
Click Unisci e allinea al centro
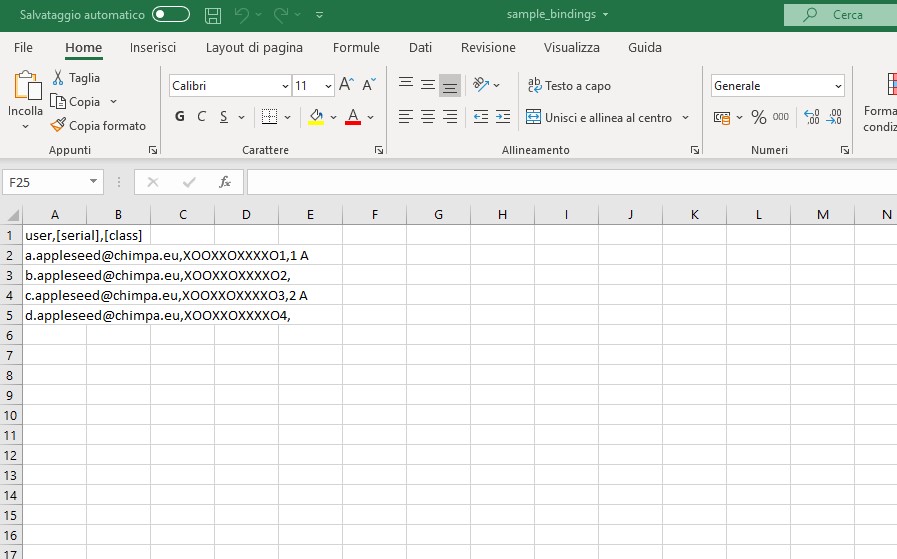[599, 117]
